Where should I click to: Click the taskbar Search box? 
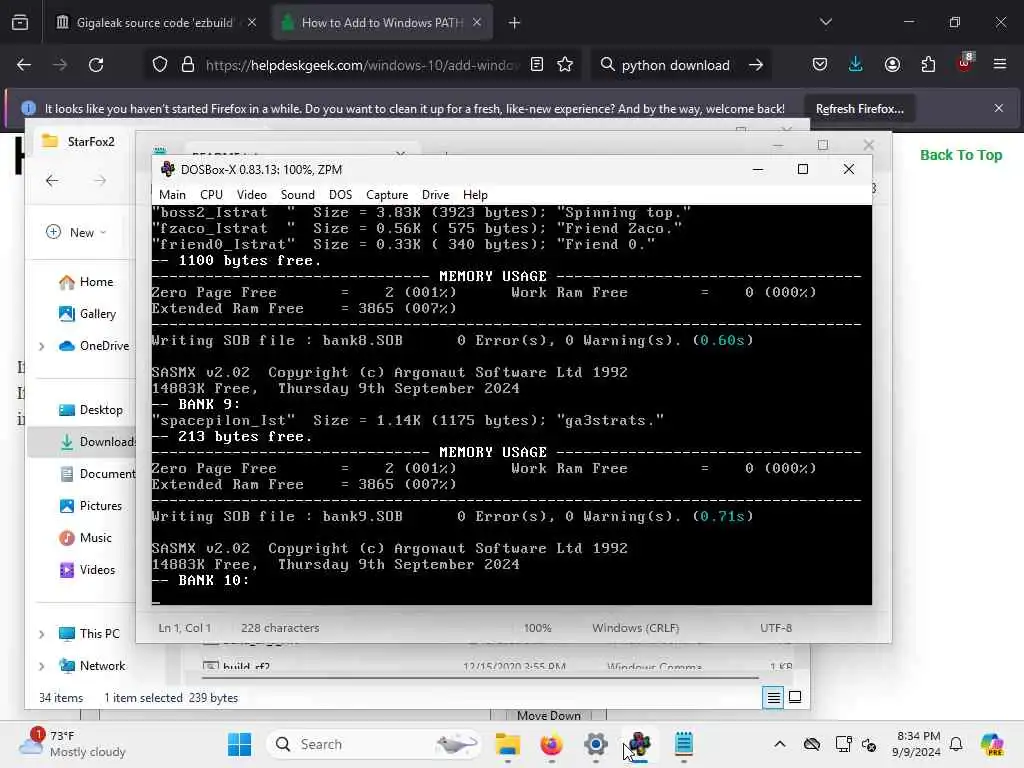pos(374,744)
